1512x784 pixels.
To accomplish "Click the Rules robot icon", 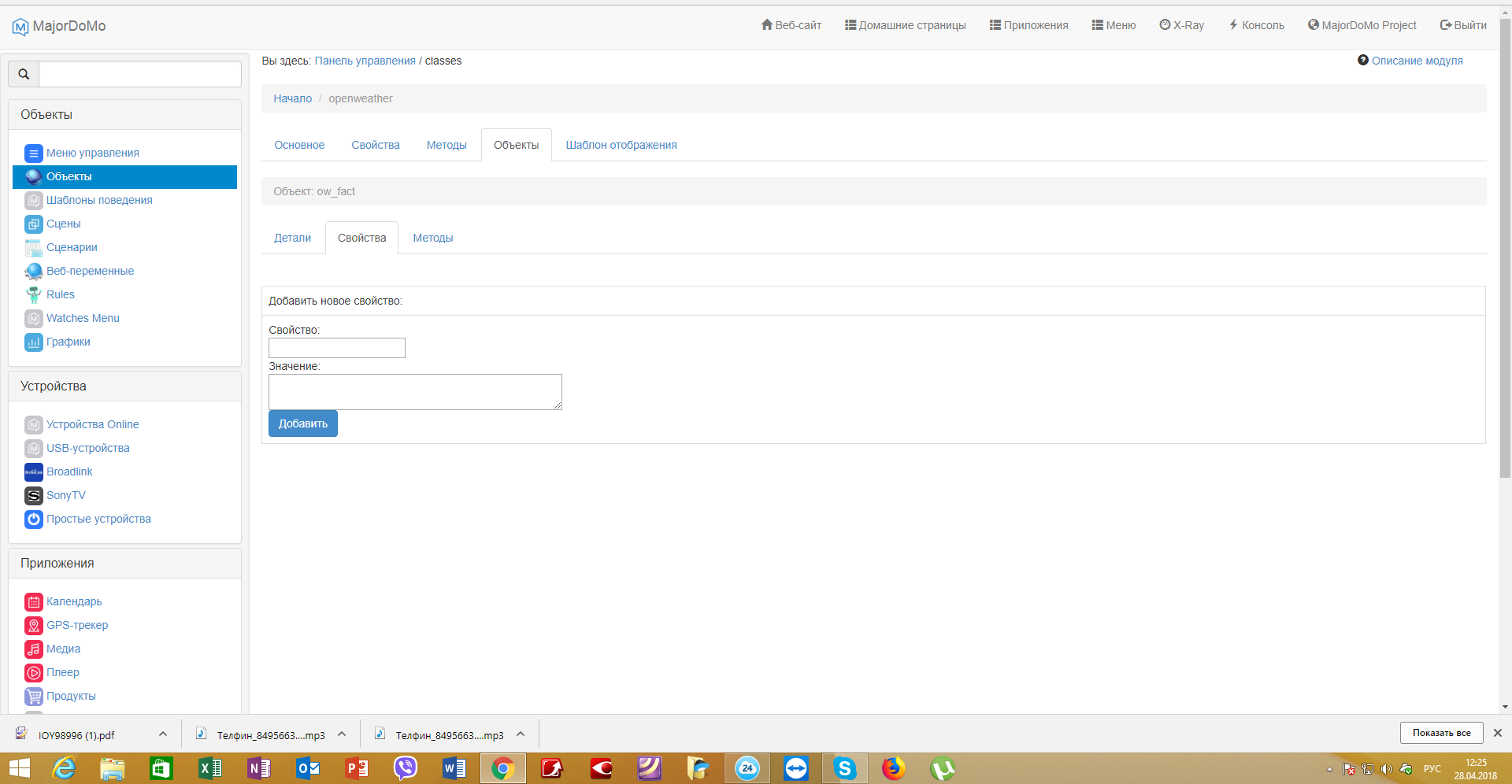I will (x=33, y=295).
